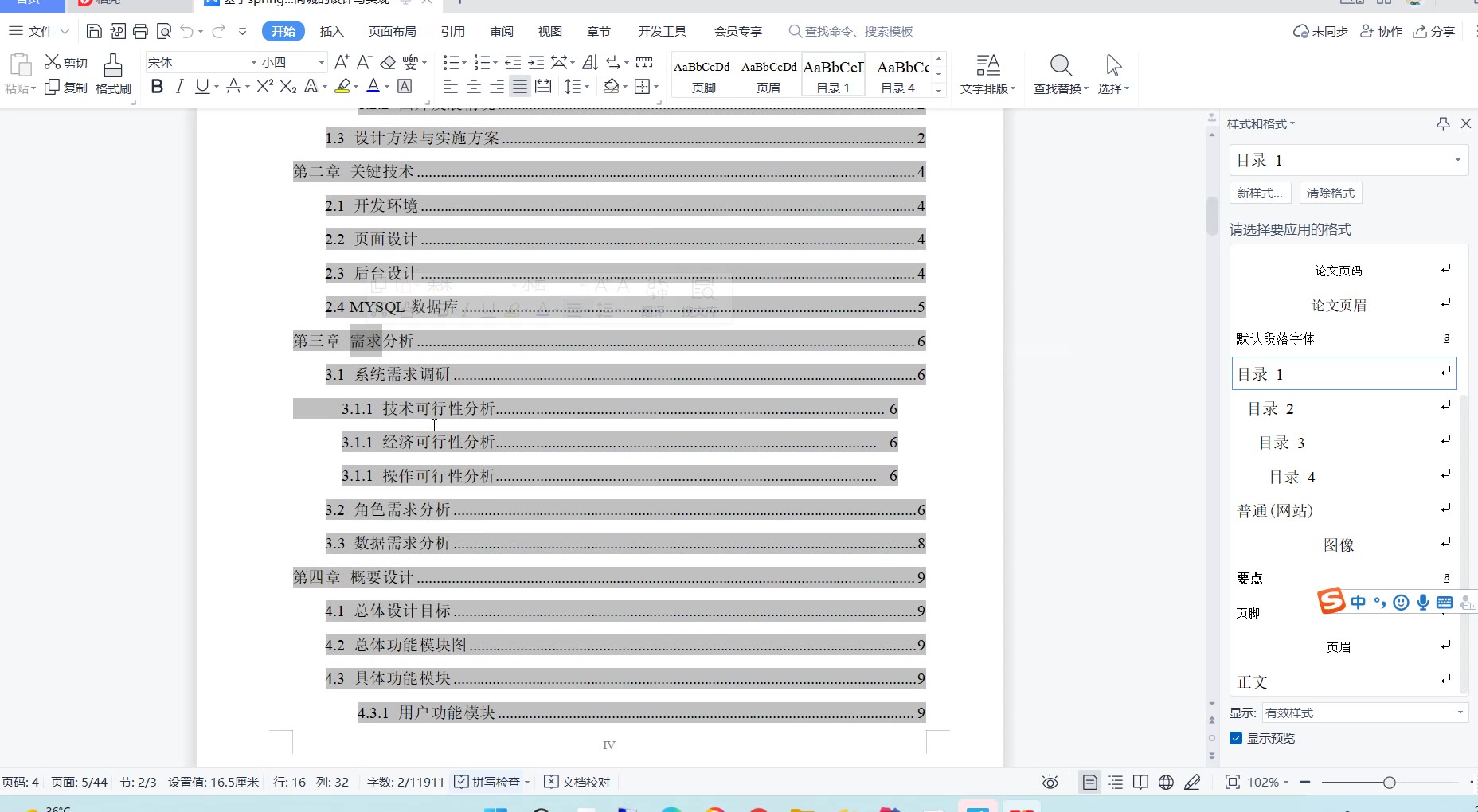This screenshot has height=812, width=1478.
Task: Click the distributed alignment icon
Action: coord(543,87)
